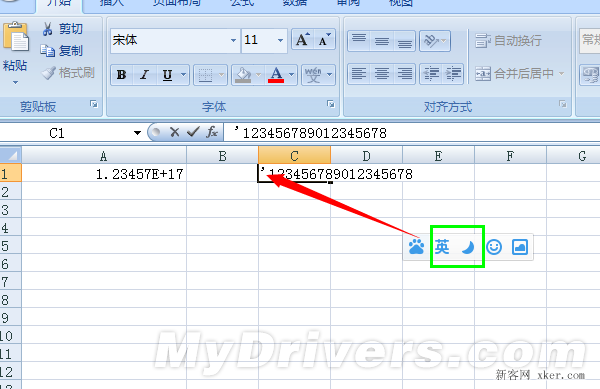Toggle Underline formatting
Viewport: 600px width, 389px height.
coord(167,75)
